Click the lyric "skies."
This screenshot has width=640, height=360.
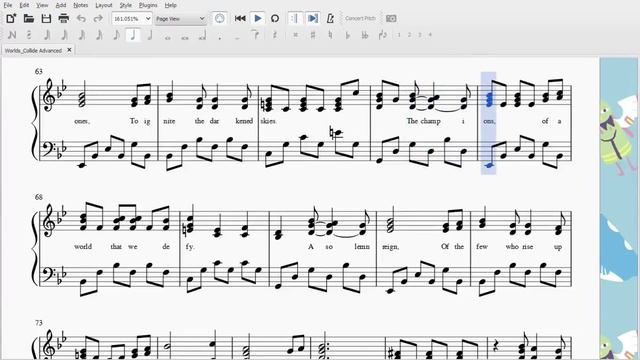(268, 121)
